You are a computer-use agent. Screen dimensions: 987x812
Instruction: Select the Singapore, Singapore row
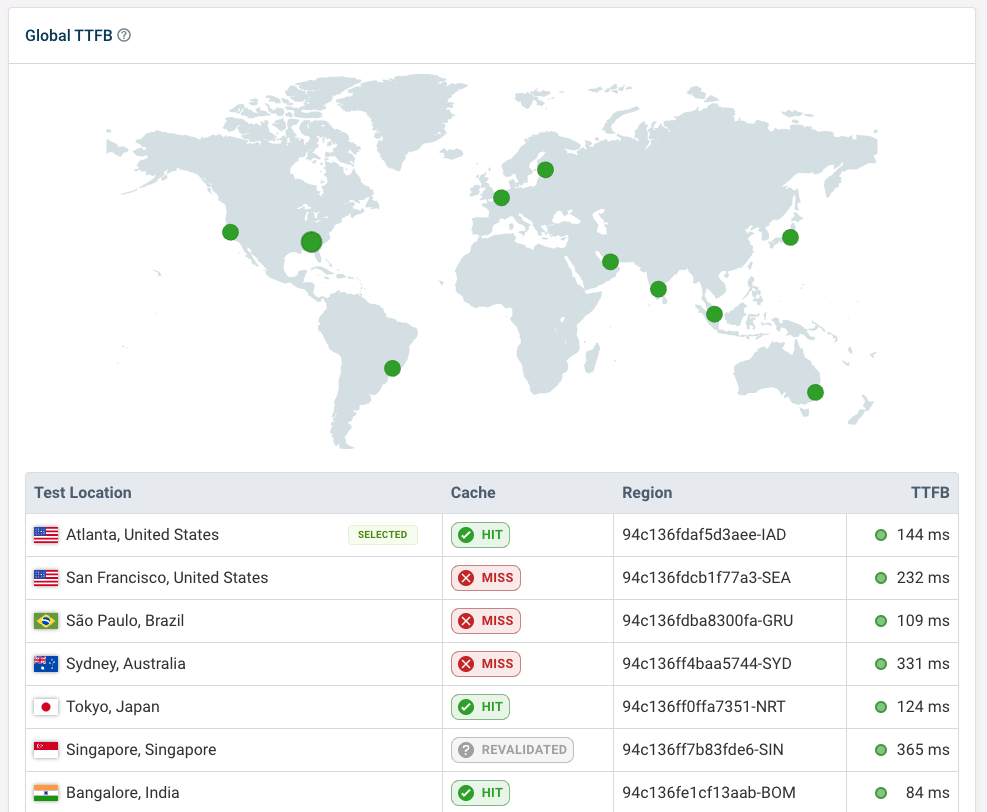(x=492, y=750)
